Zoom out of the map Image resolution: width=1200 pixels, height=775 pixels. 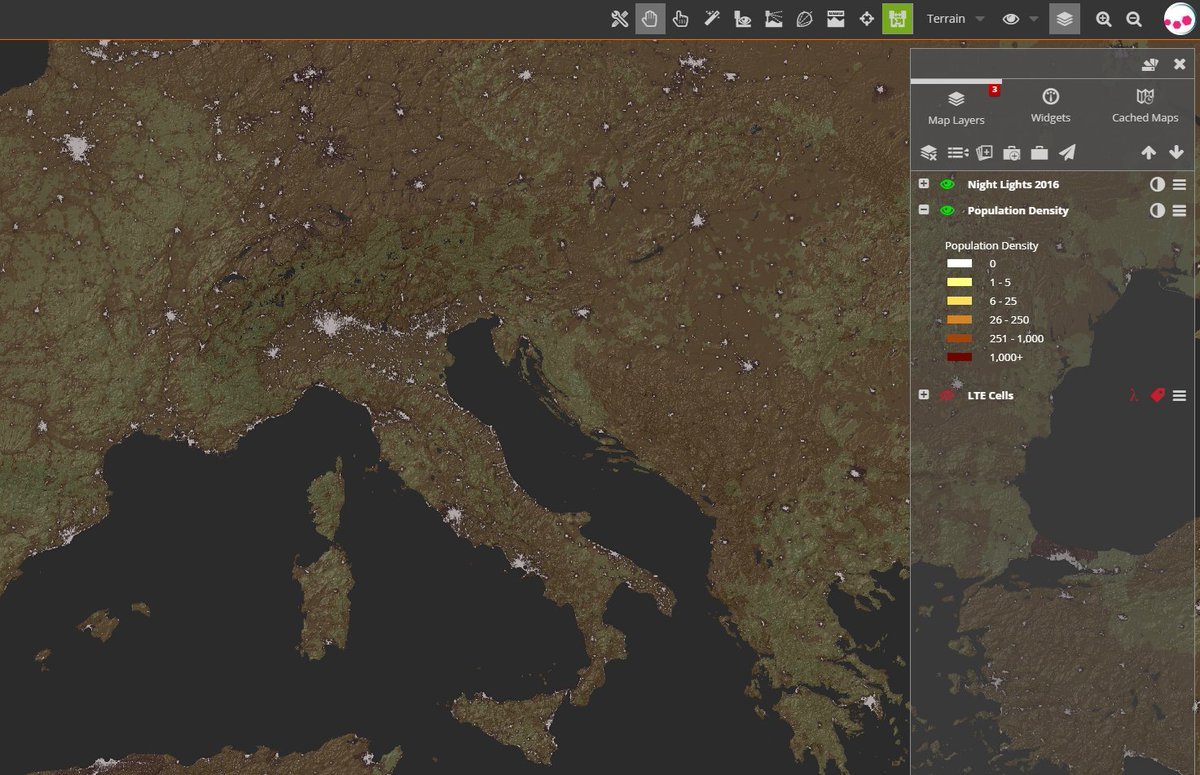point(1134,19)
